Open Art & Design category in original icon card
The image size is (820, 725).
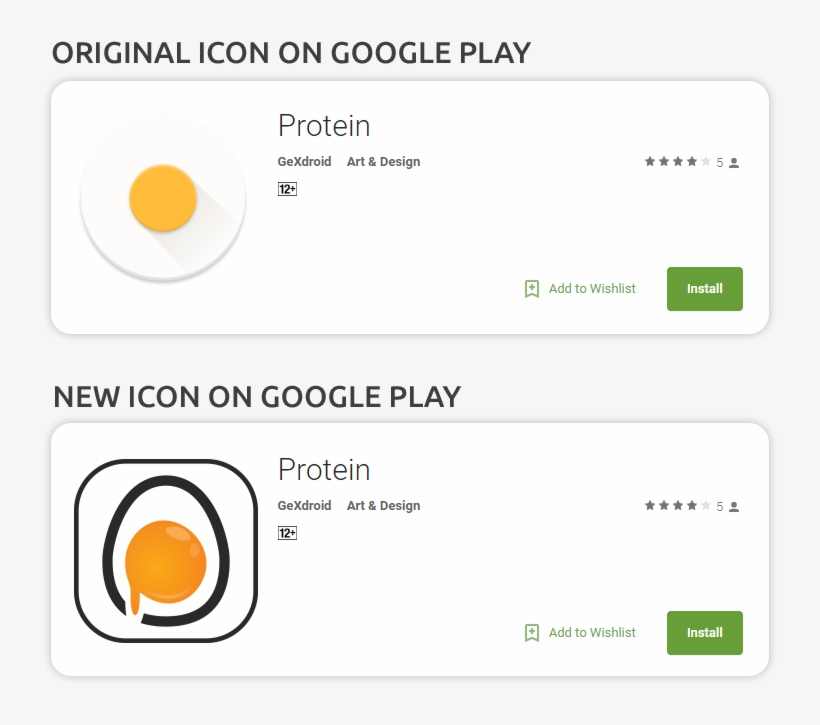click(383, 162)
